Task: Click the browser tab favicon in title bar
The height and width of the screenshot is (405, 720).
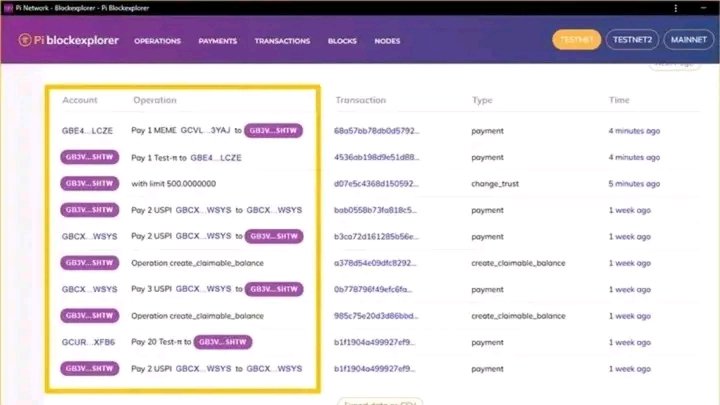Action: tap(8, 8)
